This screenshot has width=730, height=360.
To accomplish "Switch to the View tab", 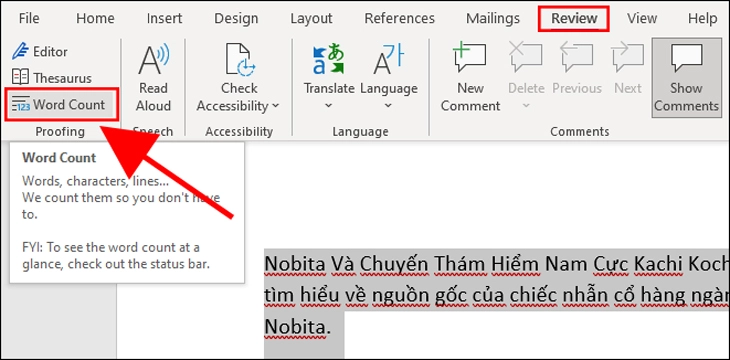I will click(642, 19).
